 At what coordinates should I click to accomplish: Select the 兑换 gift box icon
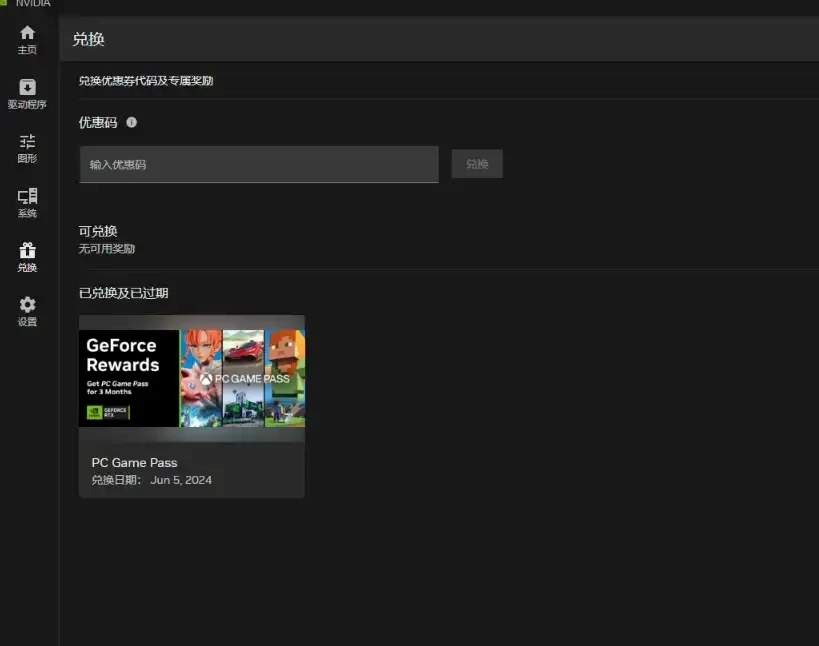(x=27, y=250)
